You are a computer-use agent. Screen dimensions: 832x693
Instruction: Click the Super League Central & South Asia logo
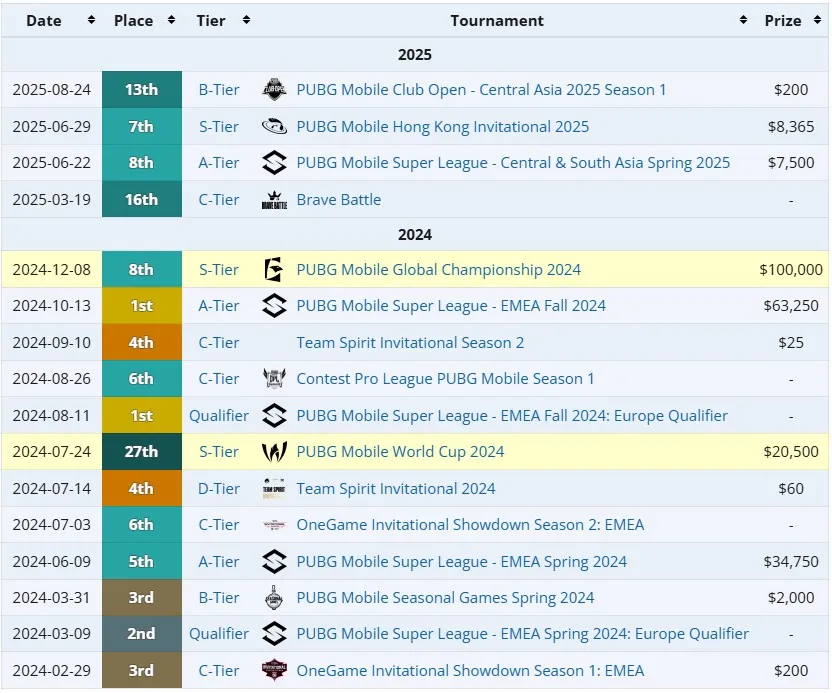(274, 162)
